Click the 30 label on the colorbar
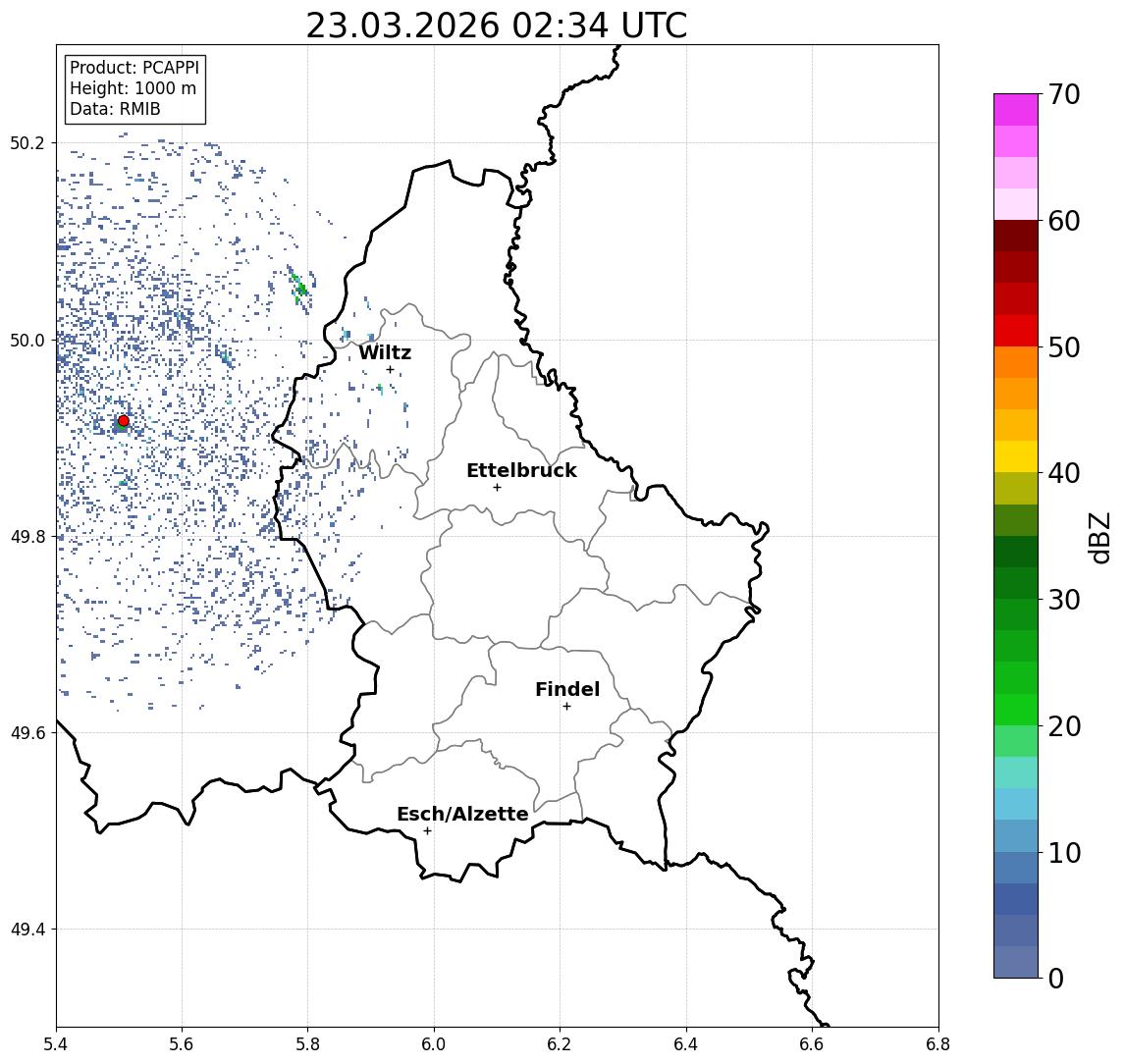Image resolution: width=1124 pixels, height=1064 pixels. tap(1063, 600)
